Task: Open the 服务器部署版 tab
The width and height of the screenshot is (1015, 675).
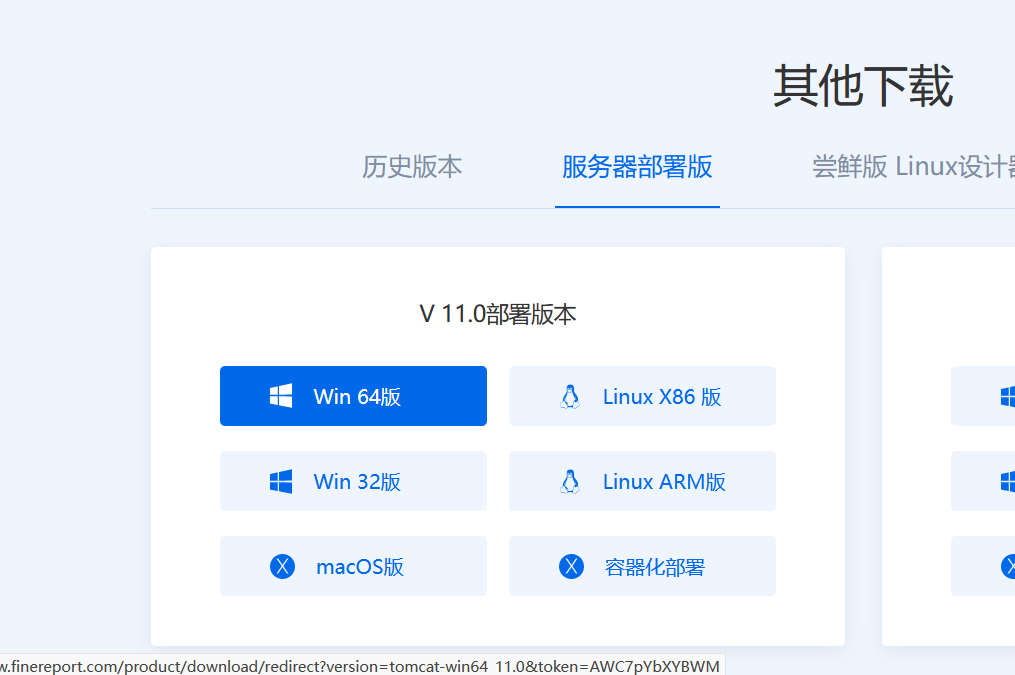Action: 637,167
